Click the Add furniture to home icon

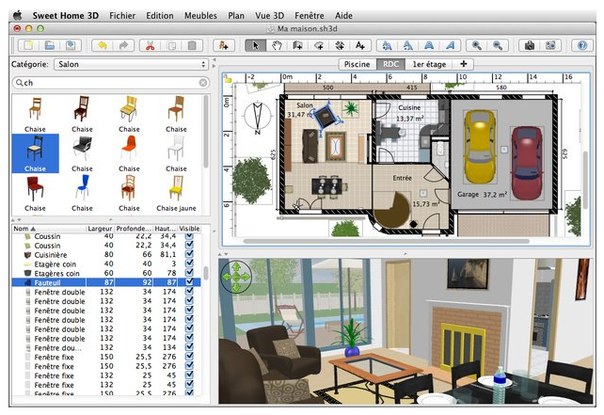coord(224,45)
